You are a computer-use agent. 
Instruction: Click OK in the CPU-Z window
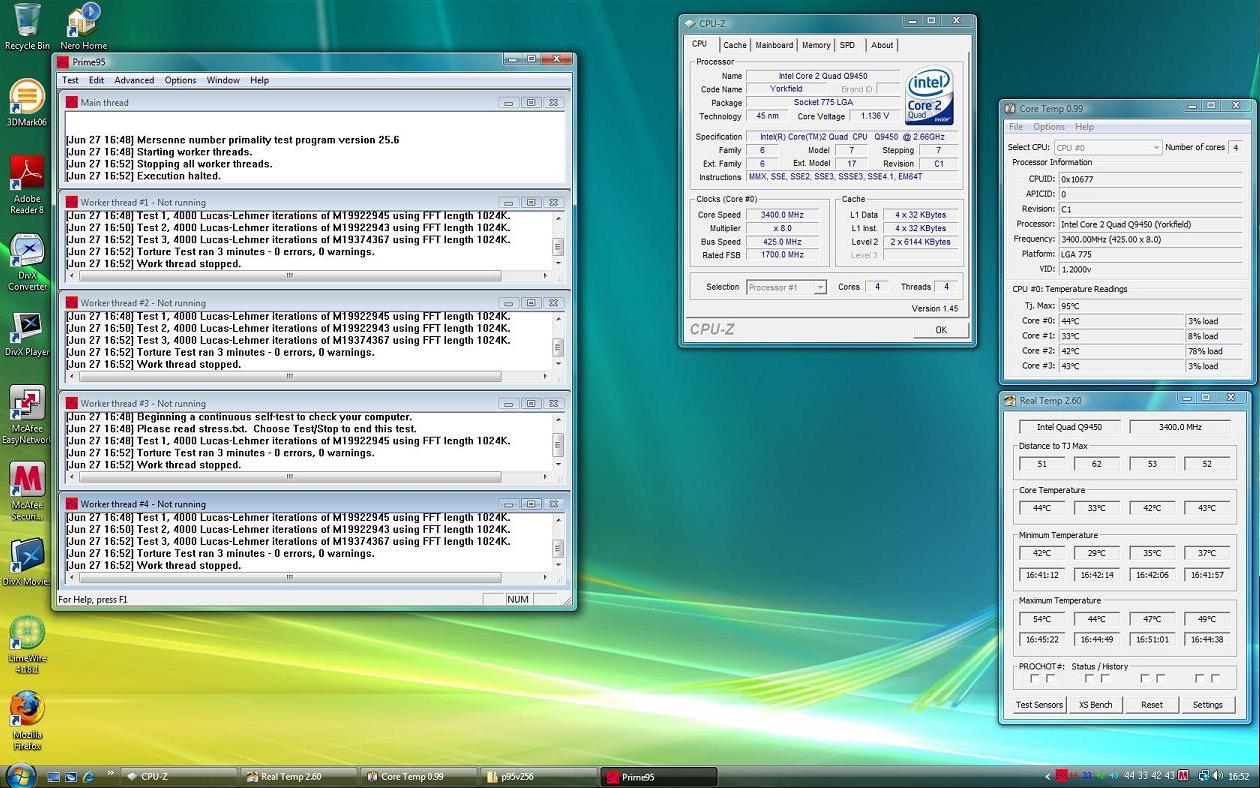coord(941,329)
